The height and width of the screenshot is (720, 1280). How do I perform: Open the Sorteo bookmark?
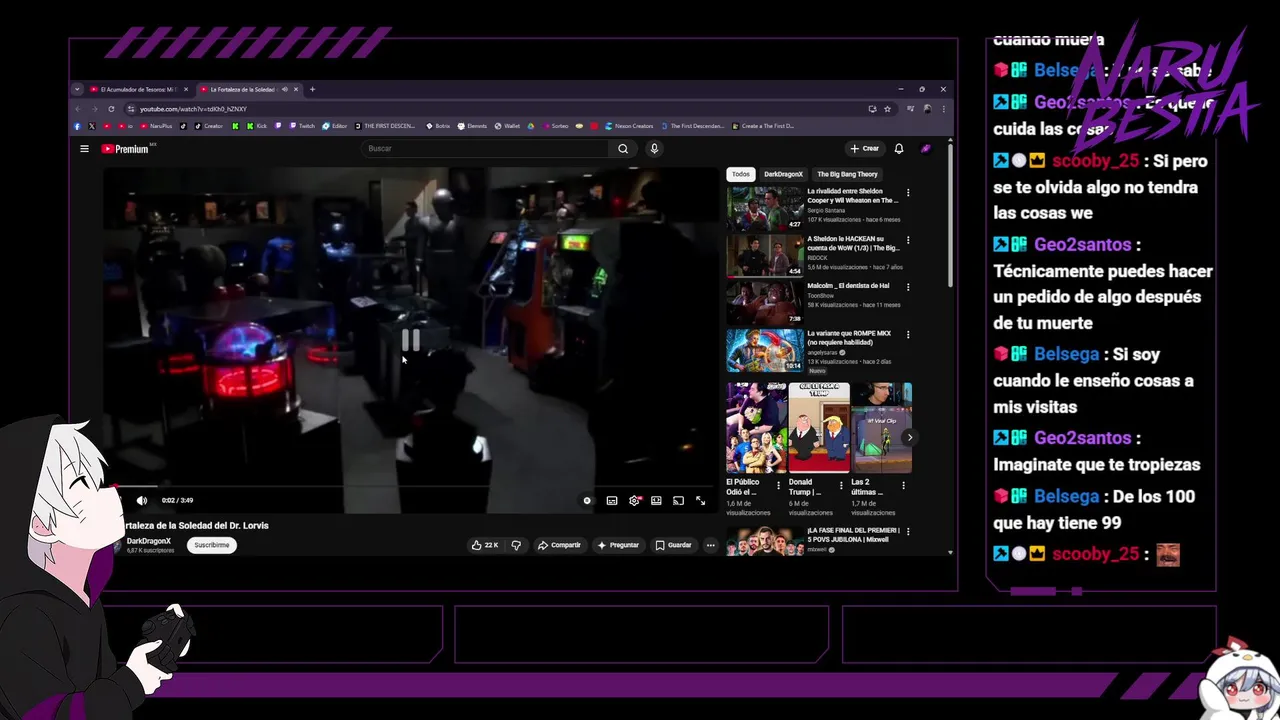point(557,126)
